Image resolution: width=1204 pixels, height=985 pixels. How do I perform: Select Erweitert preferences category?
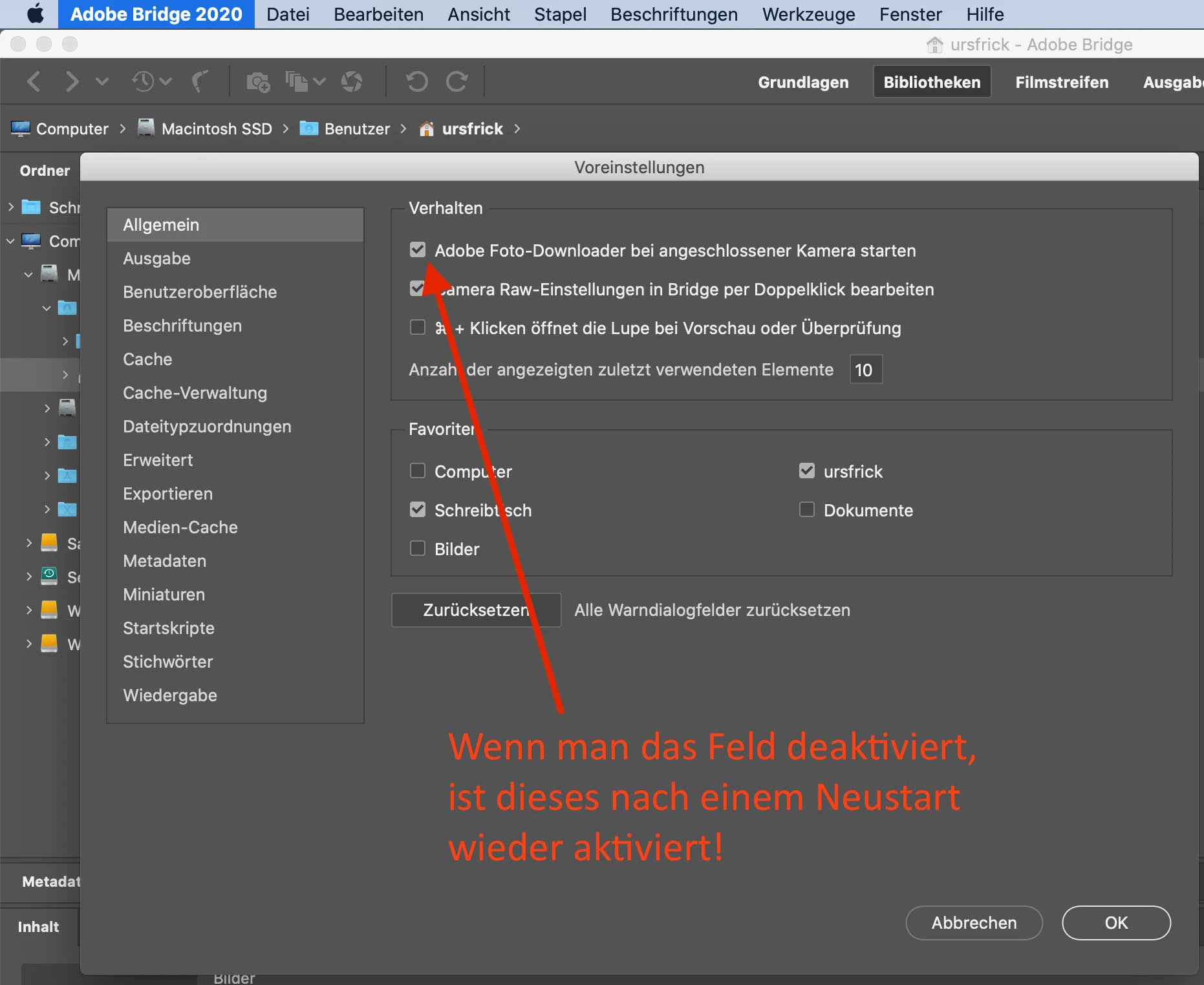(235, 460)
